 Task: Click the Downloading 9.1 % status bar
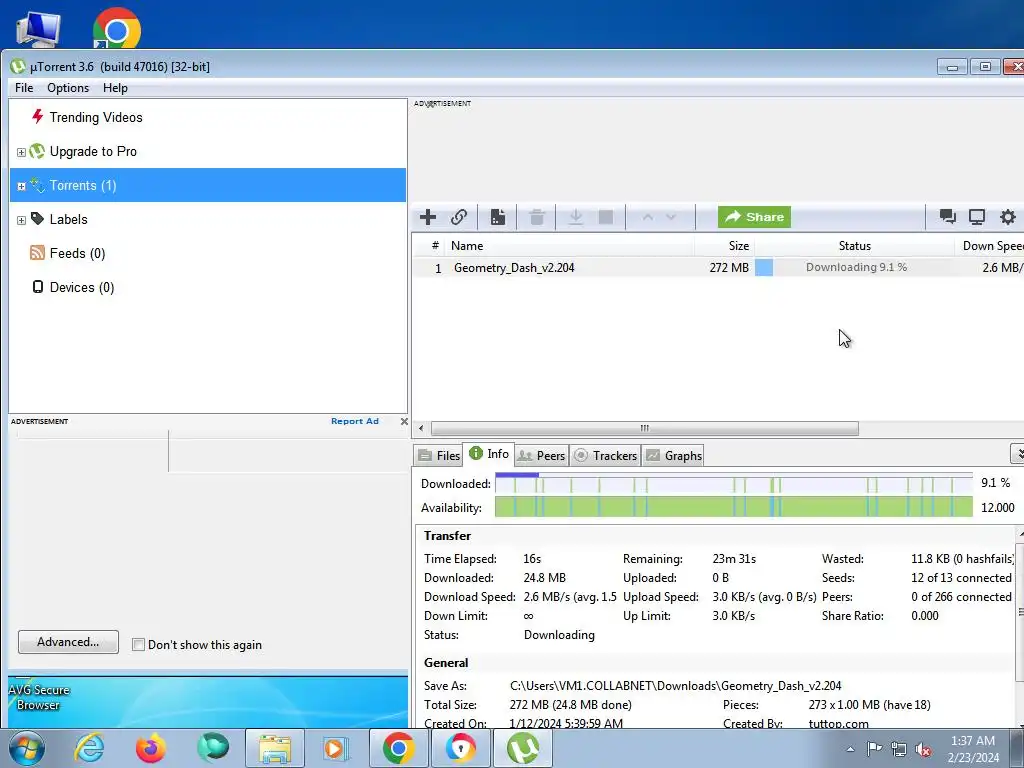(x=855, y=267)
